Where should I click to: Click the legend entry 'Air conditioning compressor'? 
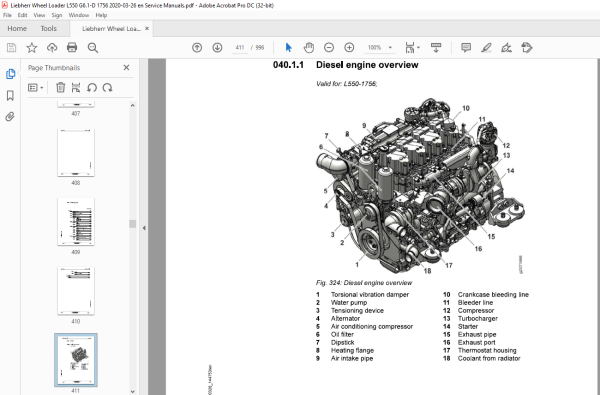point(372,326)
